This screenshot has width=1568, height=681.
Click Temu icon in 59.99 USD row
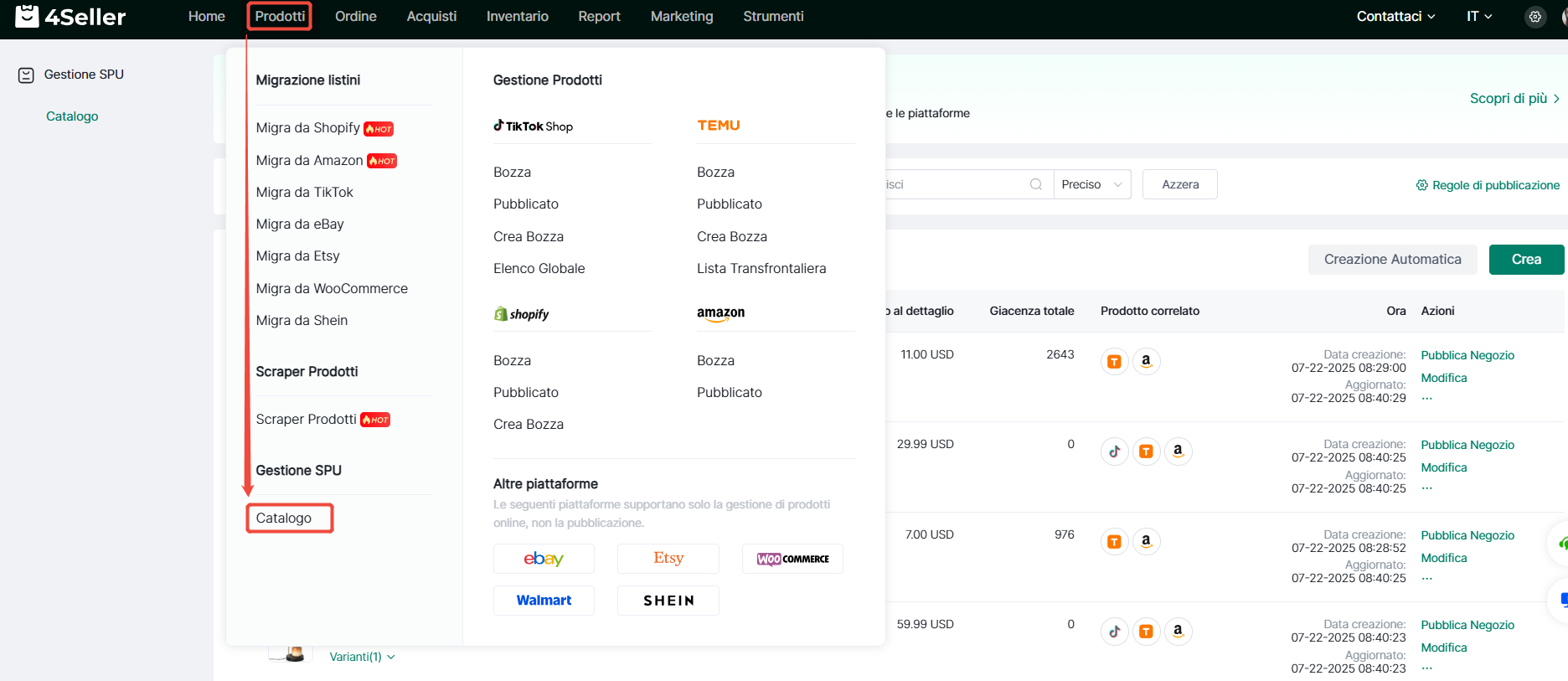(x=1146, y=632)
